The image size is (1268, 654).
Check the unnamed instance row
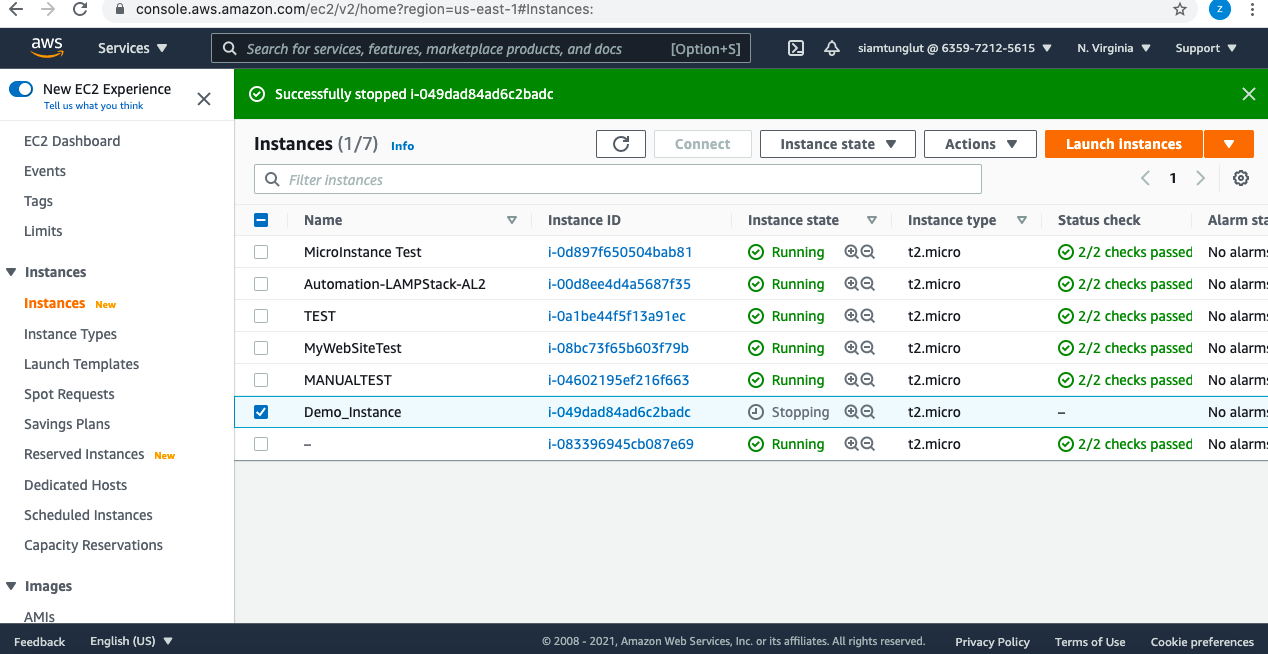(x=261, y=444)
